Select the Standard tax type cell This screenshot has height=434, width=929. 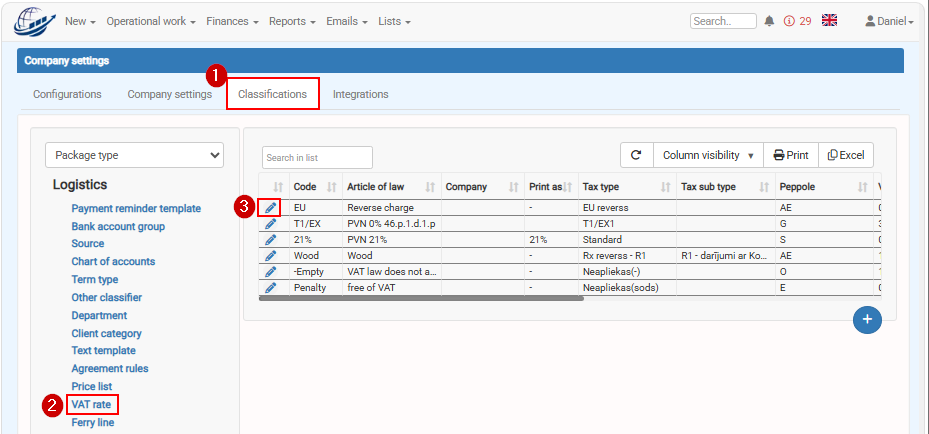click(x=627, y=240)
